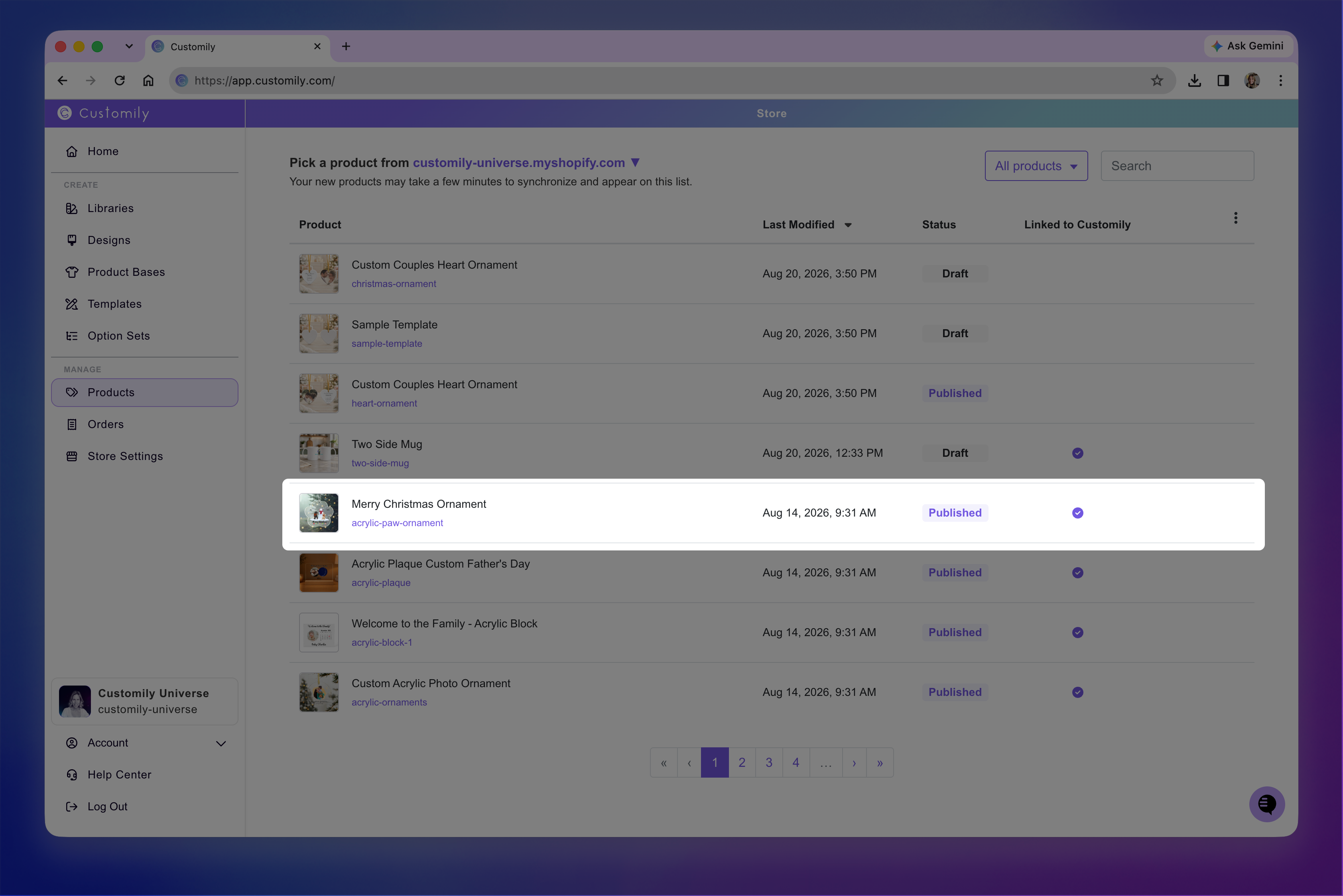
Task: Click the product Search field
Action: point(1177,166)
